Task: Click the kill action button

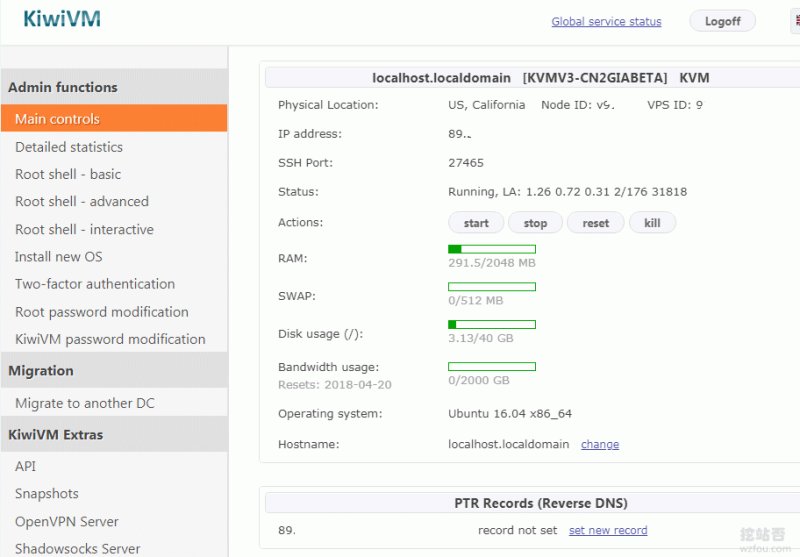Action: point(653,223)
